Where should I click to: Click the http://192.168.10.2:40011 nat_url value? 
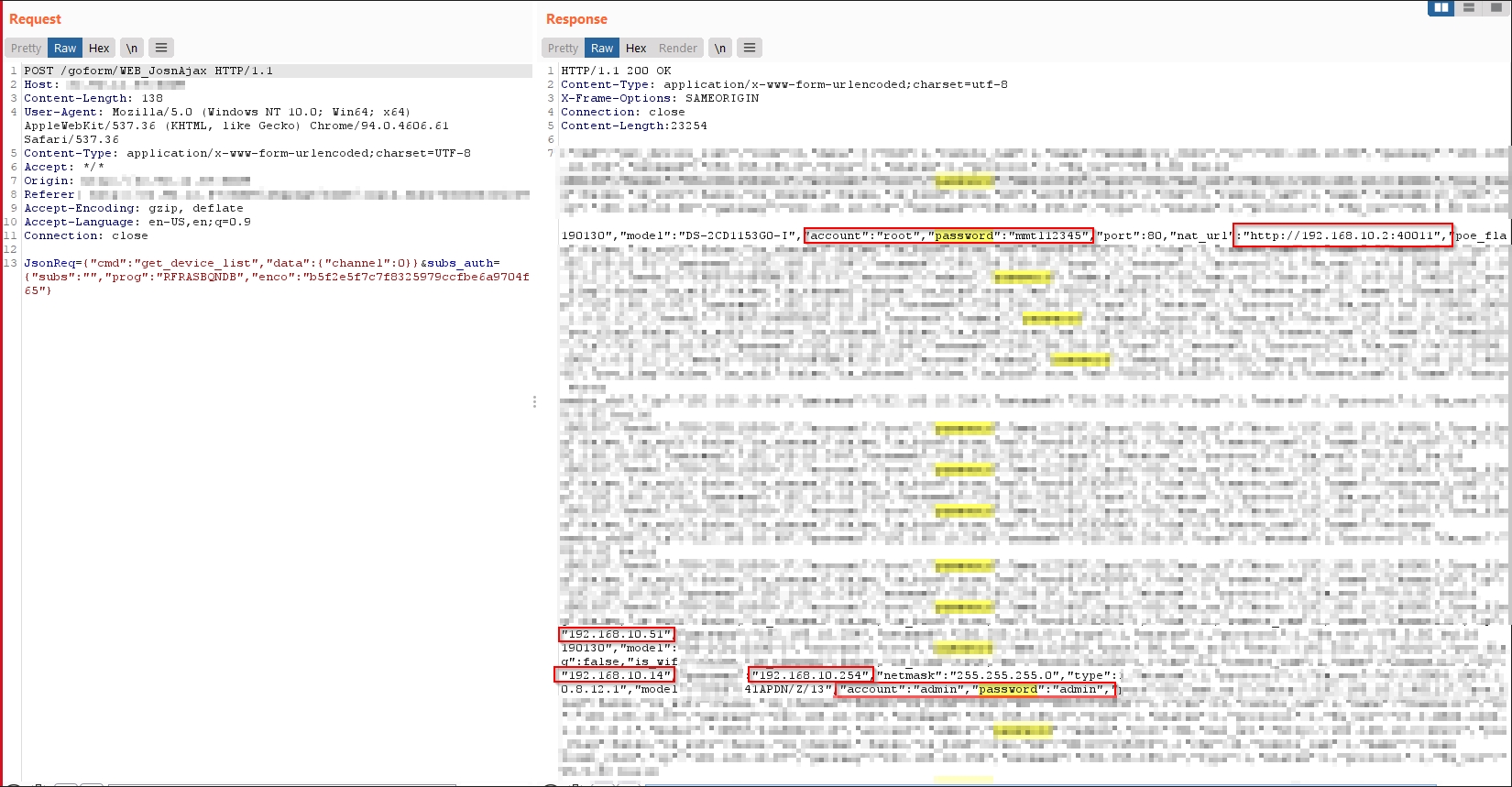click(x=1343, y=235)
